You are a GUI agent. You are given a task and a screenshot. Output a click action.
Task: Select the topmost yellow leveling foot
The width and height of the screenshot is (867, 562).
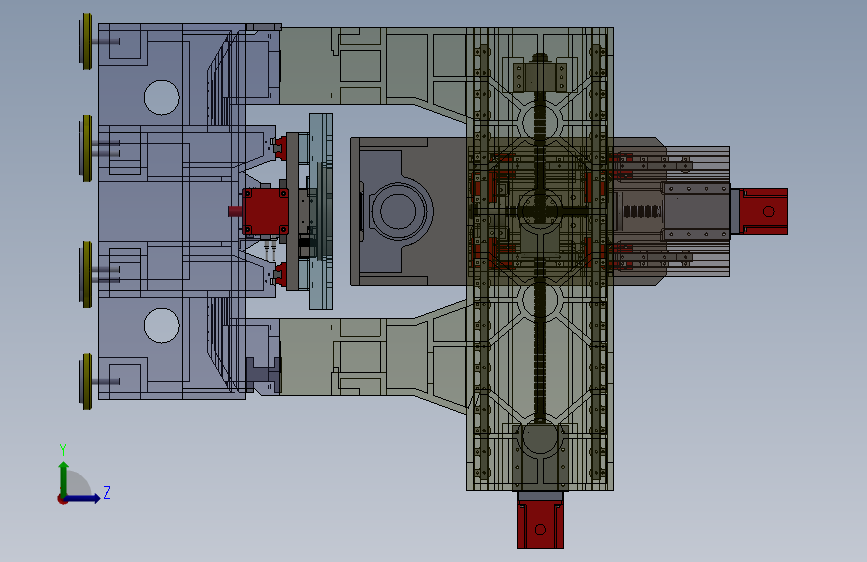pos(87,41)
